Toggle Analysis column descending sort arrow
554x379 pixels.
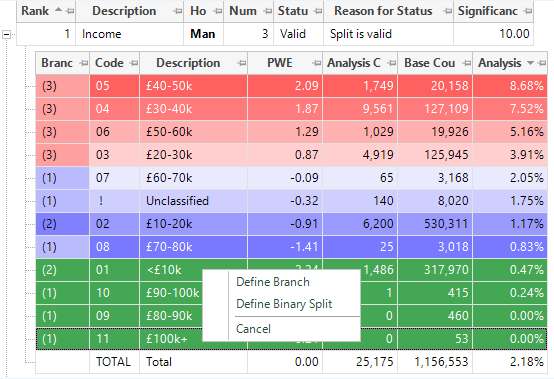530,63
